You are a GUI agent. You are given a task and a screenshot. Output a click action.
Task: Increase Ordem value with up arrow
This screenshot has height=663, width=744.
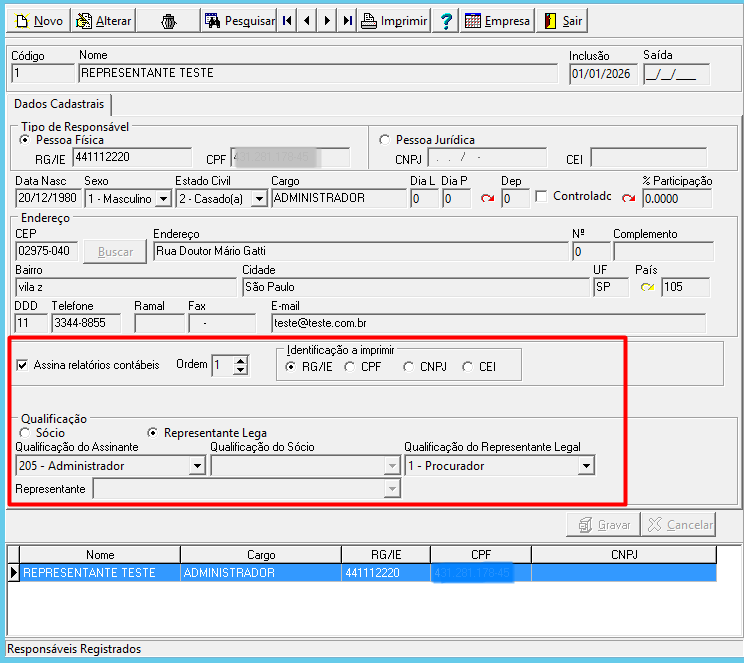[241, 361]
